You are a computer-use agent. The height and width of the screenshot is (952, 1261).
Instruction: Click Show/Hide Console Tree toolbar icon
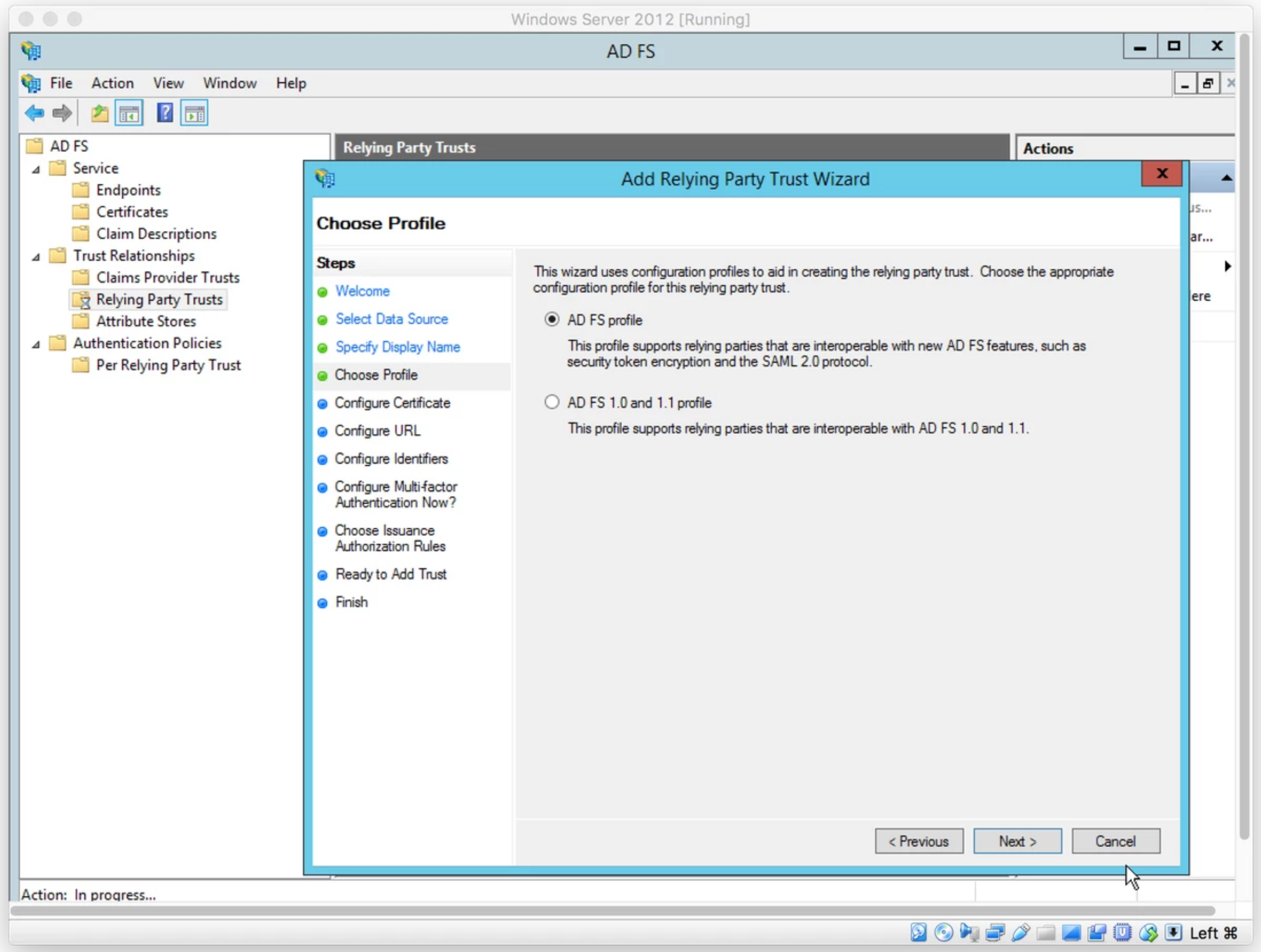pos(129,113)
